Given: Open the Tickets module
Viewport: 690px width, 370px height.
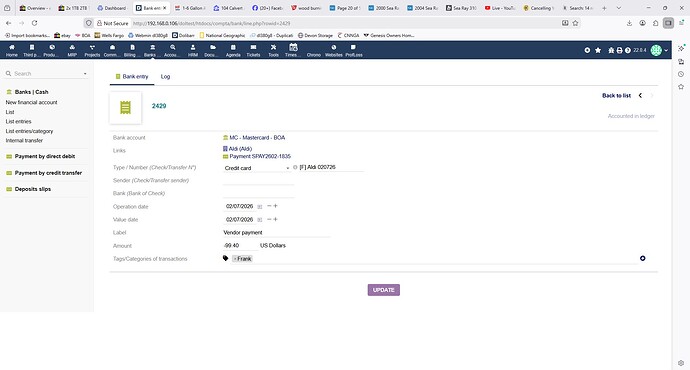Looking at the screenshot, I should tap(253, 50).
